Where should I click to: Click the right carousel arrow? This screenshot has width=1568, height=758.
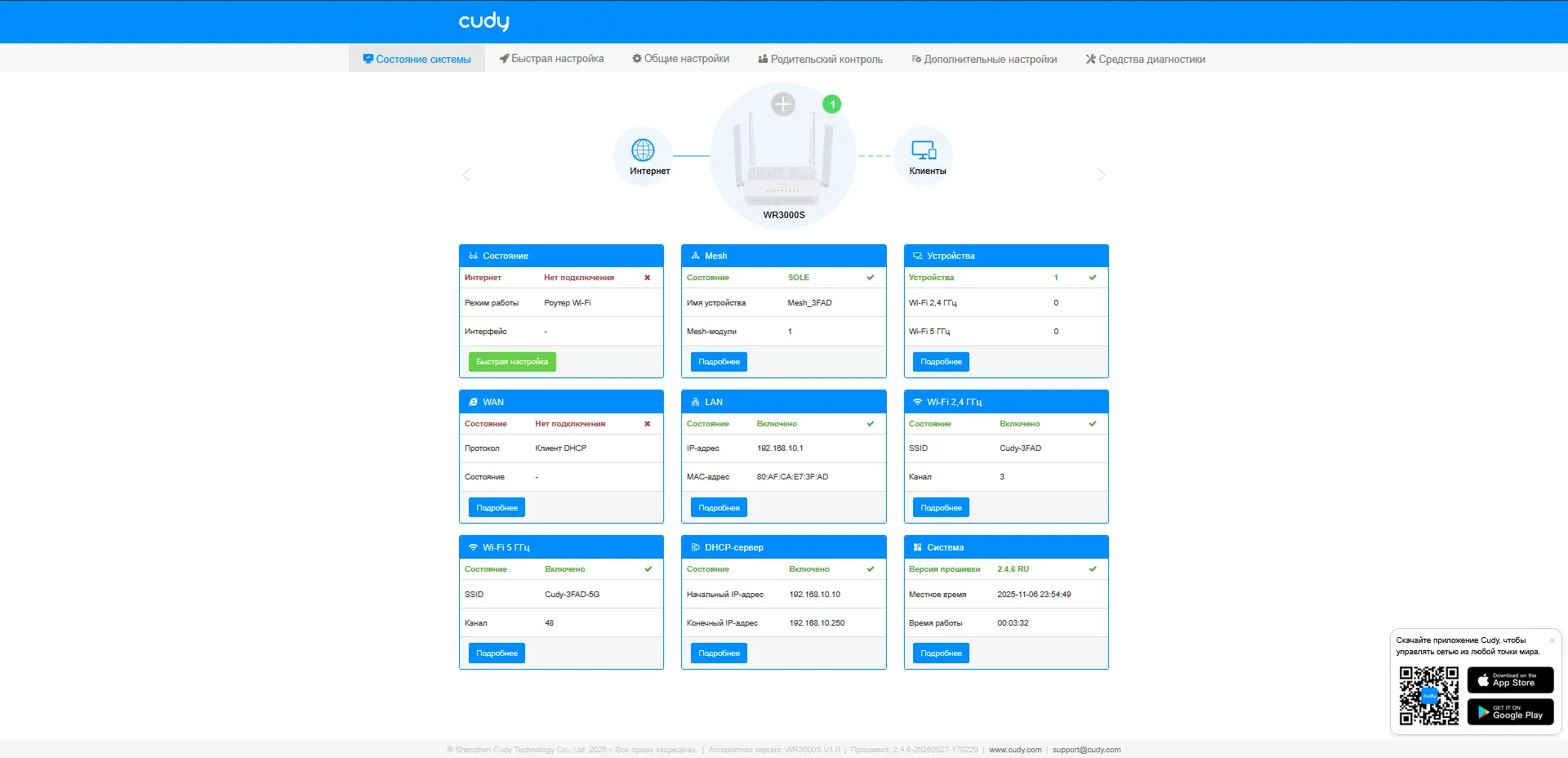pos(1102,174)
